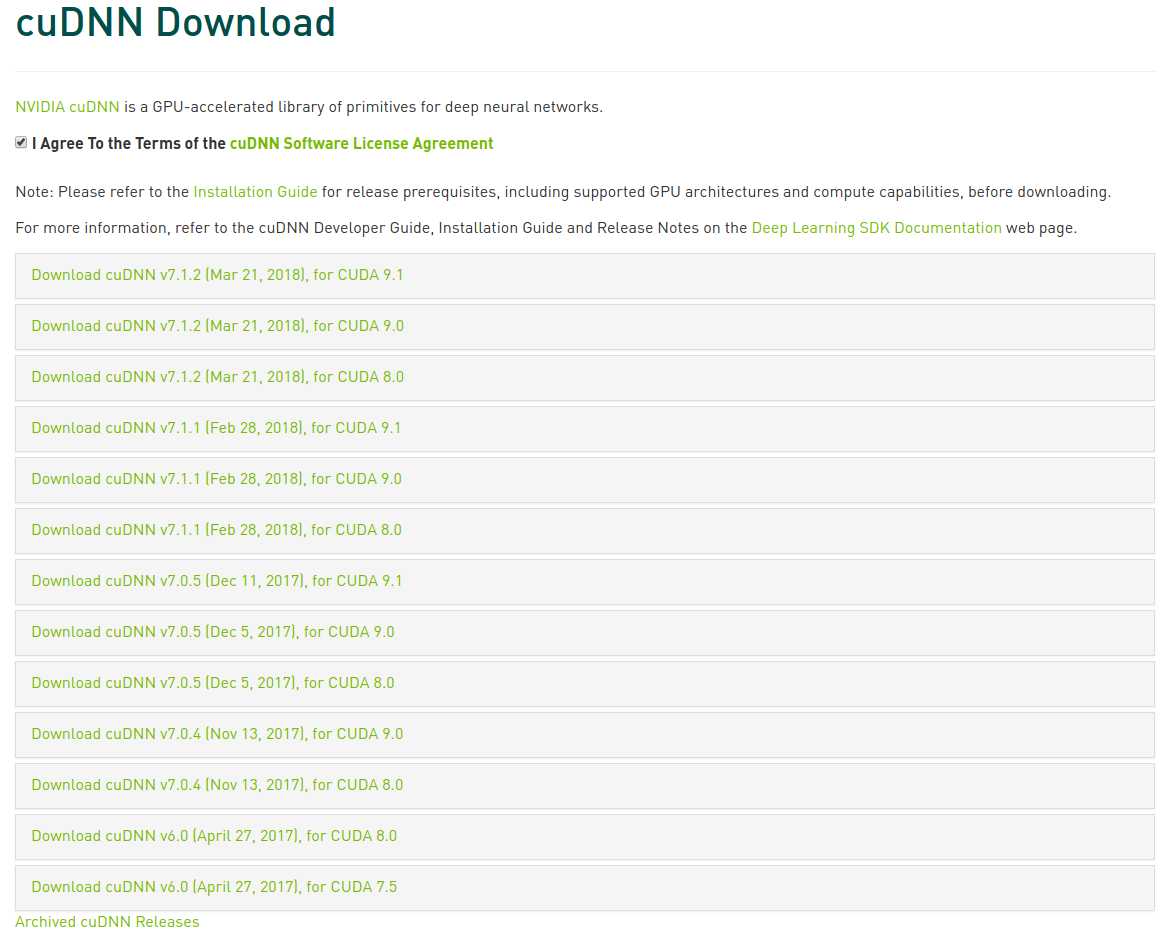Click the cuDNN Download page heading
This screenshot has width=1167, height=936.
[176, 22]
